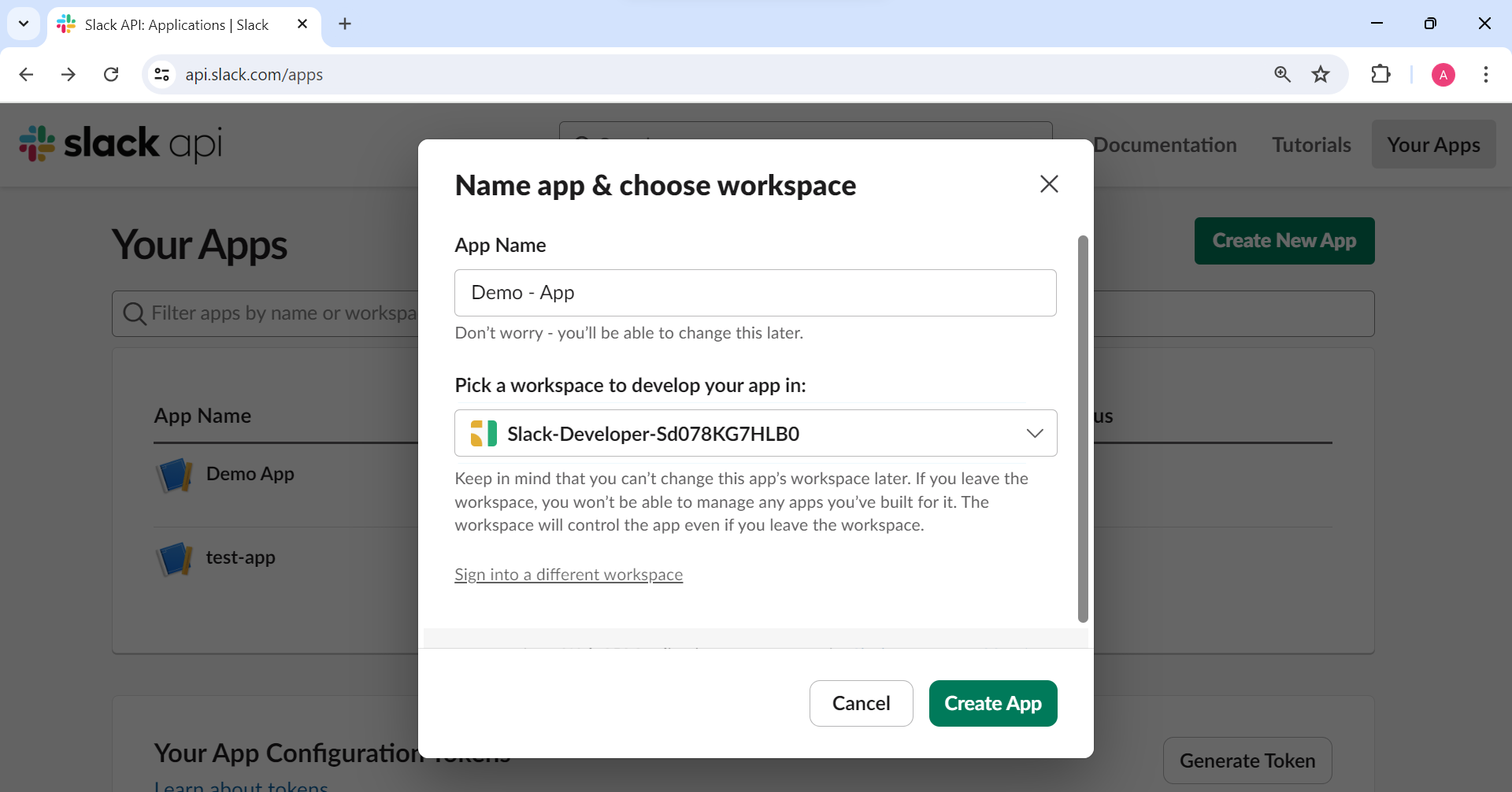Open the Demo App entry

pyautogui.click(x=250, y=474)
